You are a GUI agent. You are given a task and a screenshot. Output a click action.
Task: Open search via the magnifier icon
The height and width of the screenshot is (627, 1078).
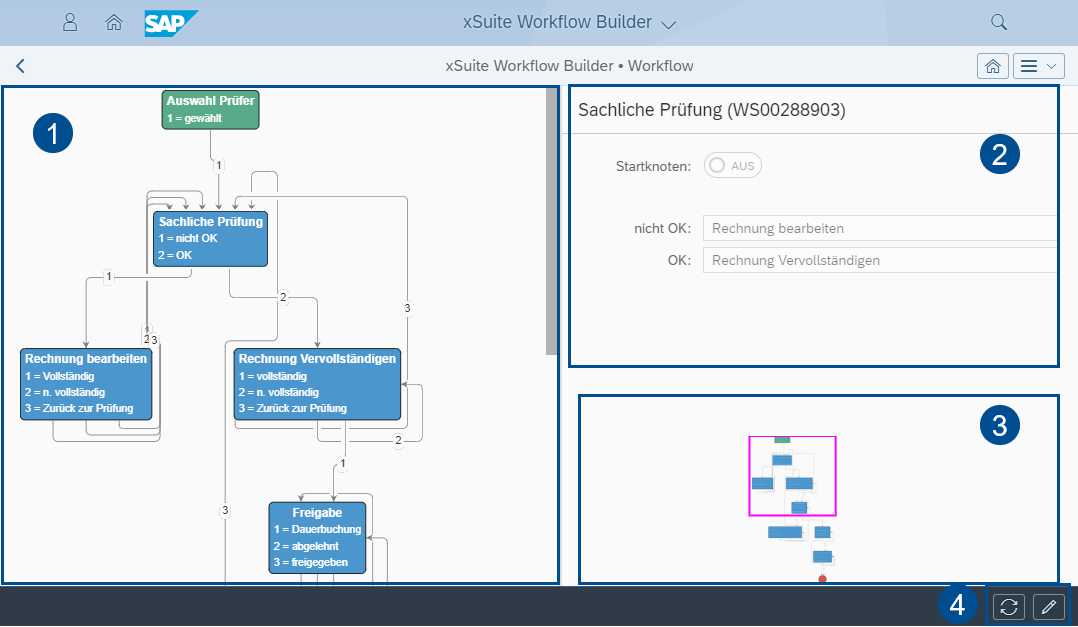click(998, 21)
